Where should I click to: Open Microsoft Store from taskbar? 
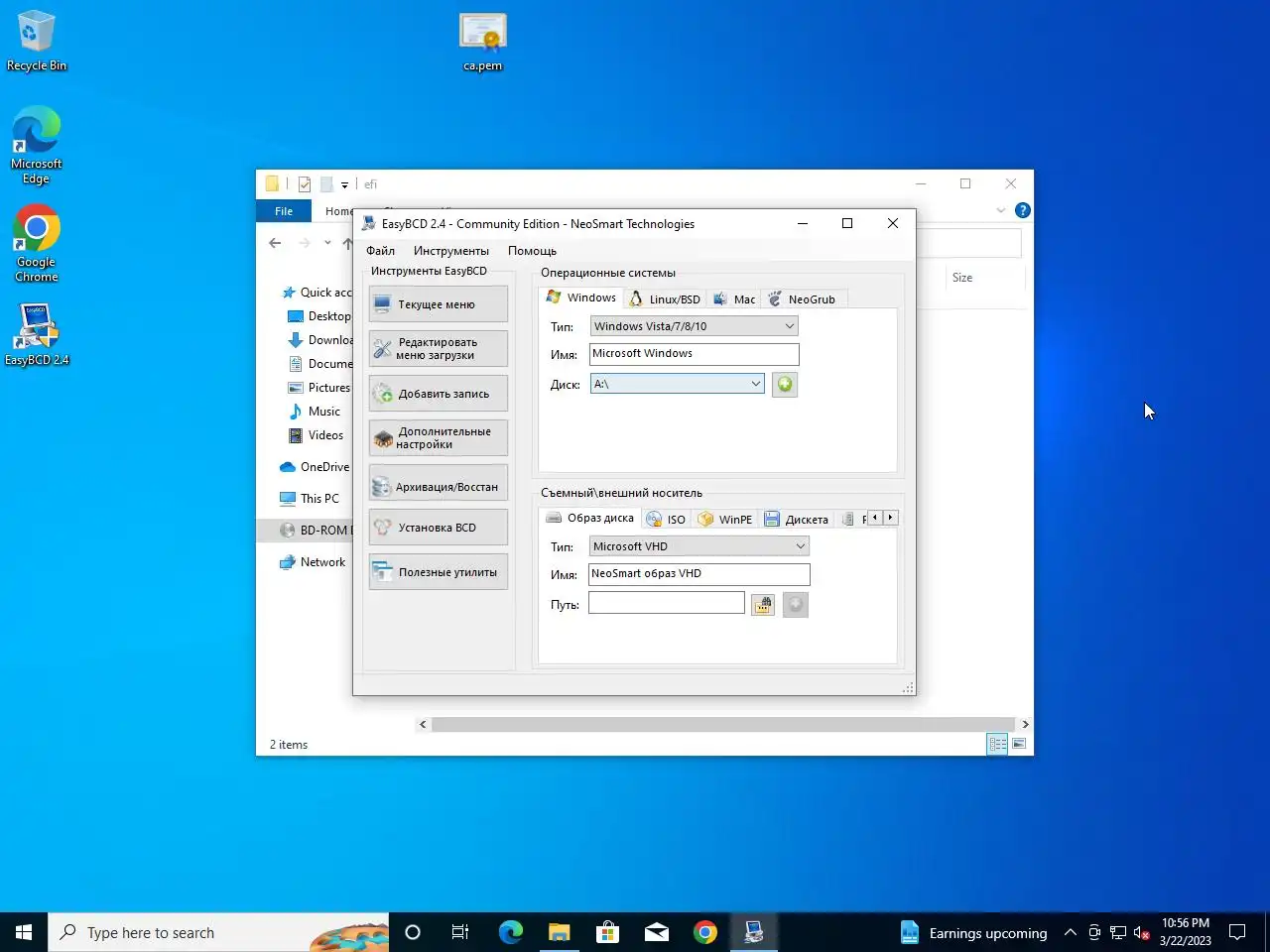[x=607, y=932]
